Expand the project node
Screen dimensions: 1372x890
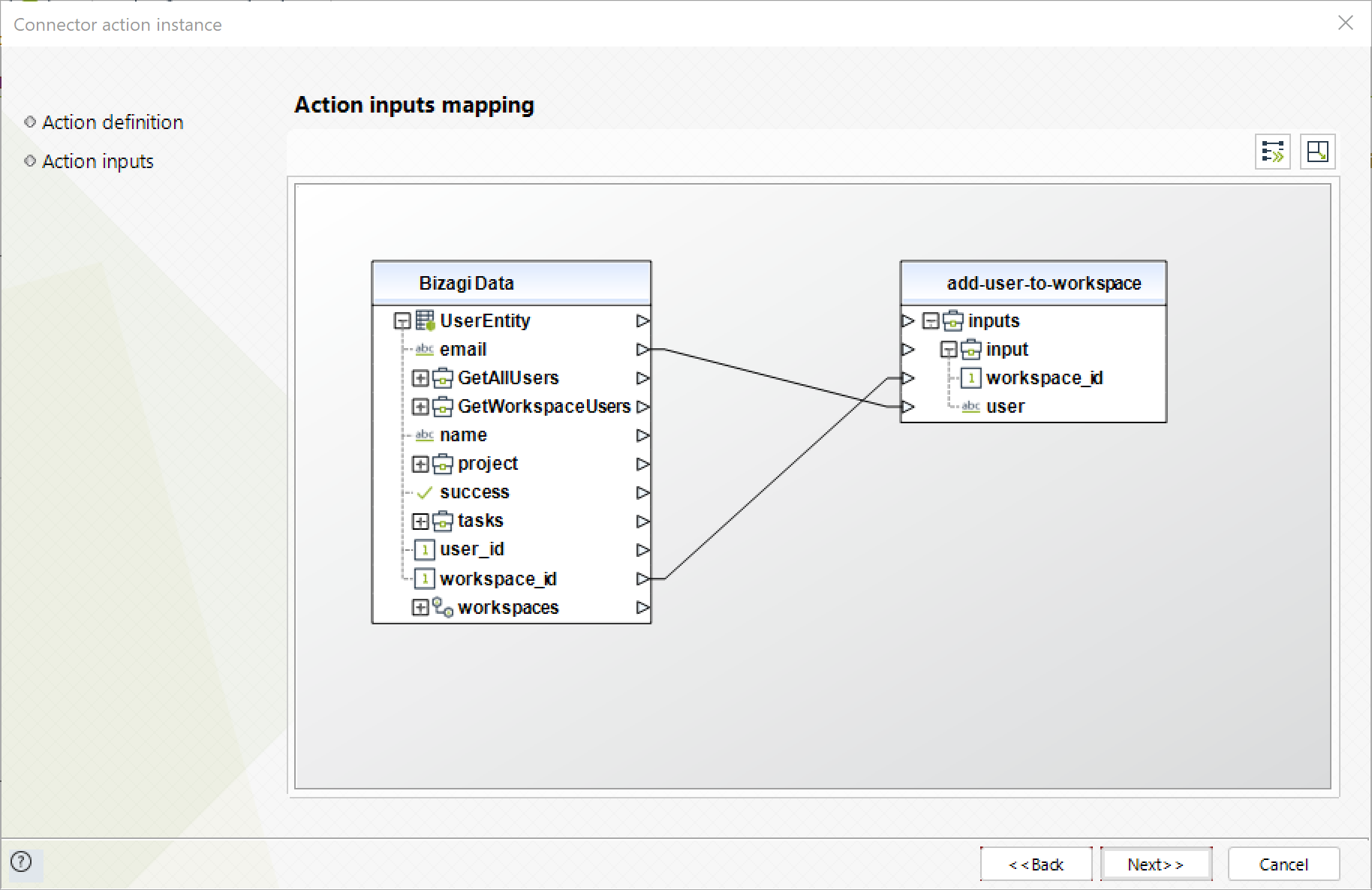click(x=420, y=464)
